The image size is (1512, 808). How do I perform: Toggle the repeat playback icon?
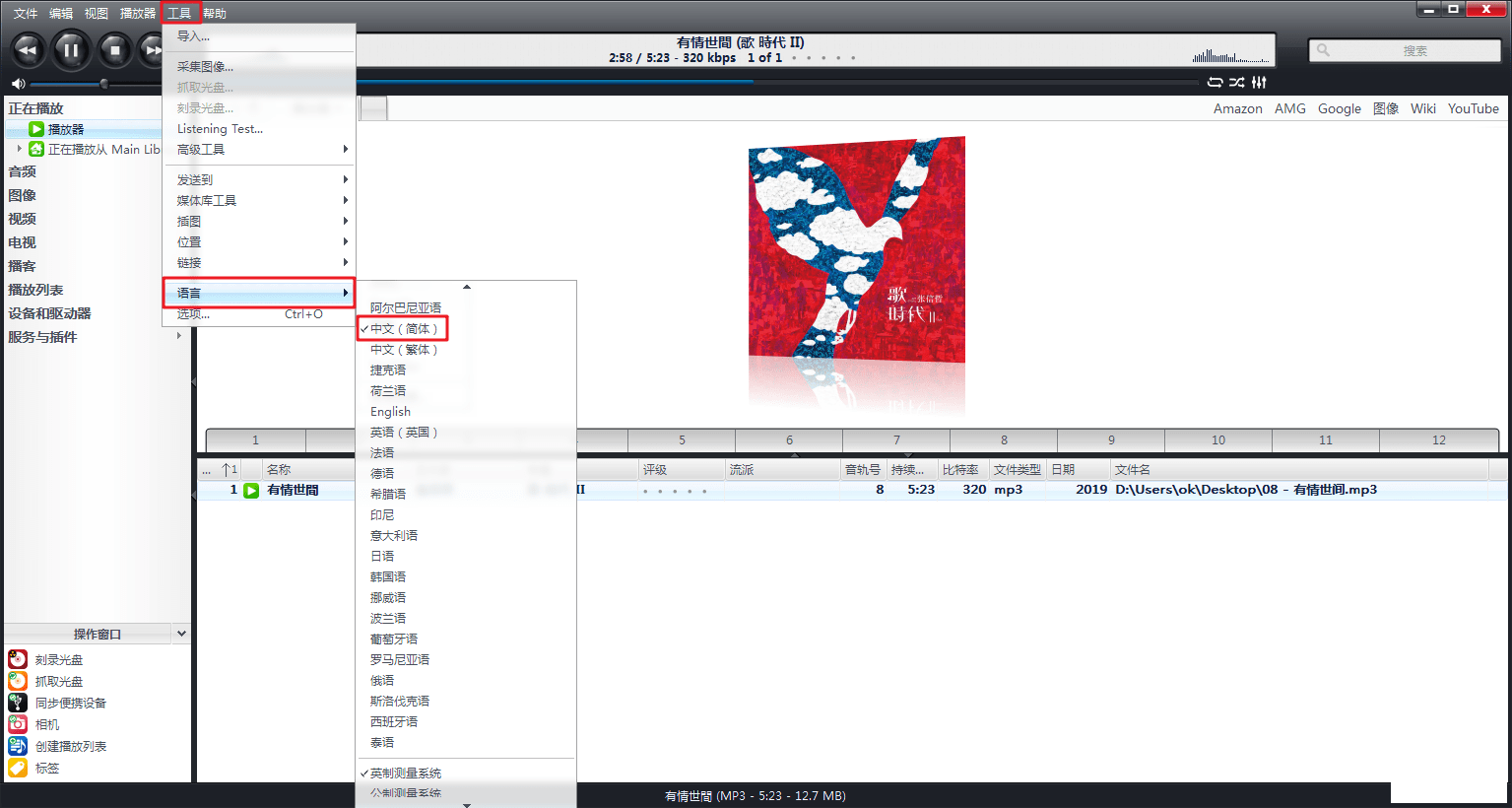pos(1216,83)
